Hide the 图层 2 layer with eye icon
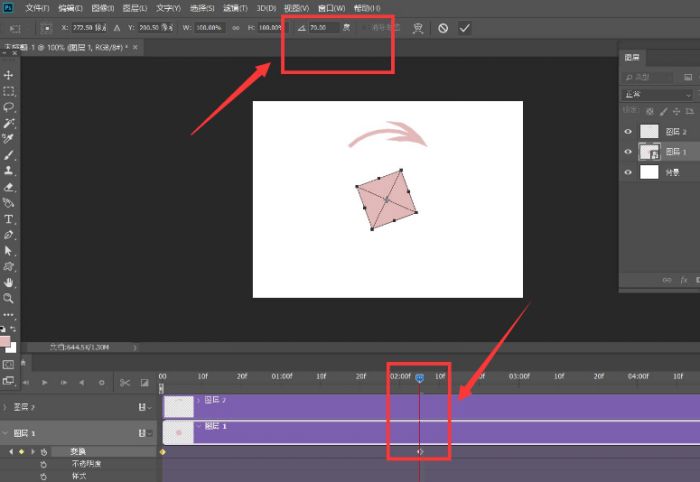Screen dimensions: 700x482 tap(630, 130)
